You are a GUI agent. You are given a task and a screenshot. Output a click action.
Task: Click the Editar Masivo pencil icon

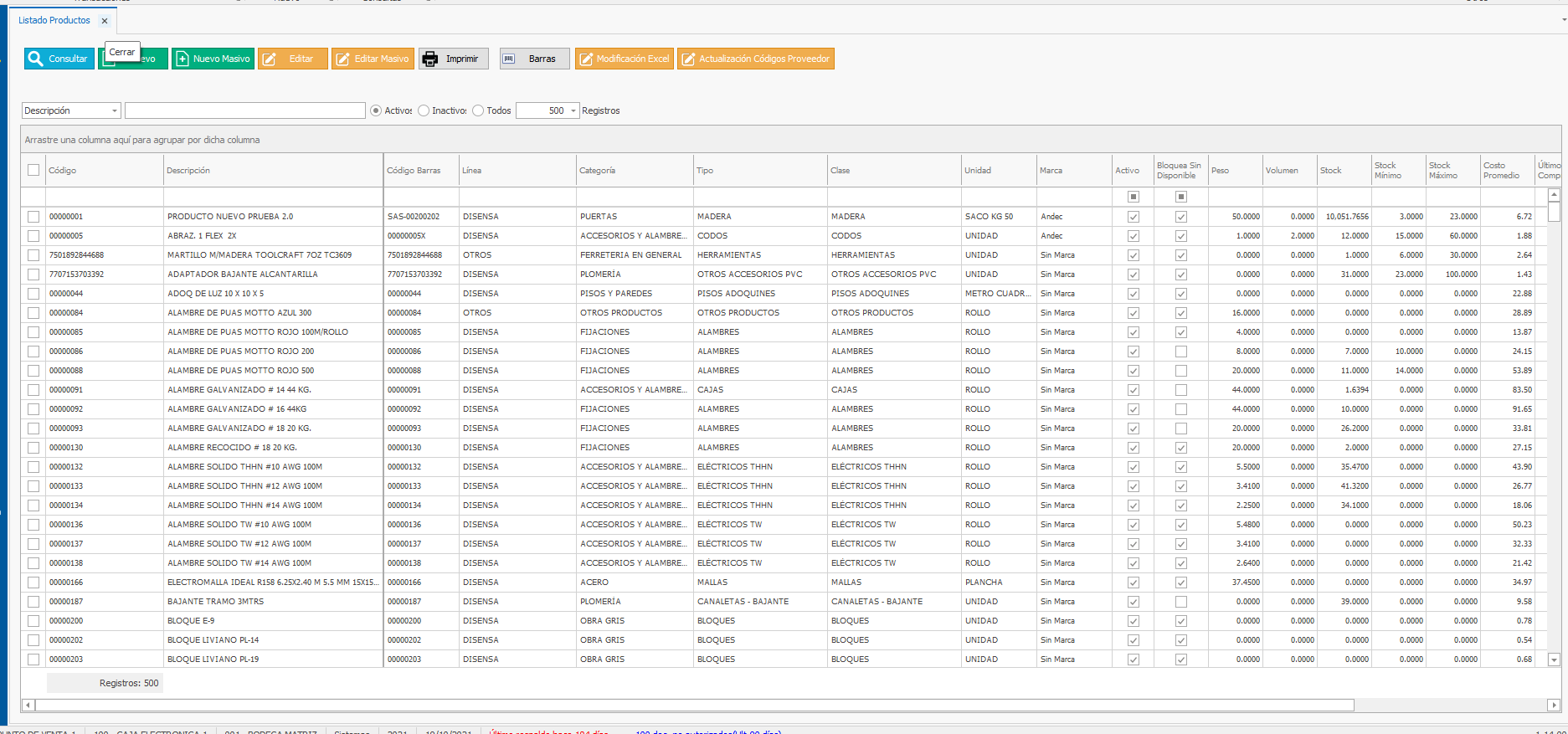(x=342, y=59)
